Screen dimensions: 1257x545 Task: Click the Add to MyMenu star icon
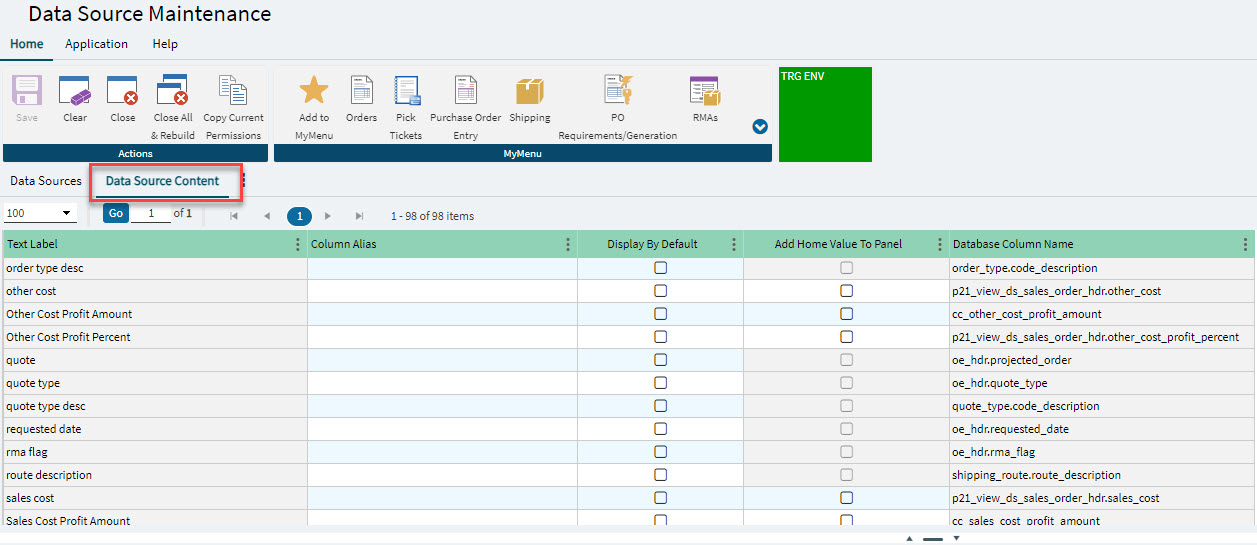tap(314, 91)
